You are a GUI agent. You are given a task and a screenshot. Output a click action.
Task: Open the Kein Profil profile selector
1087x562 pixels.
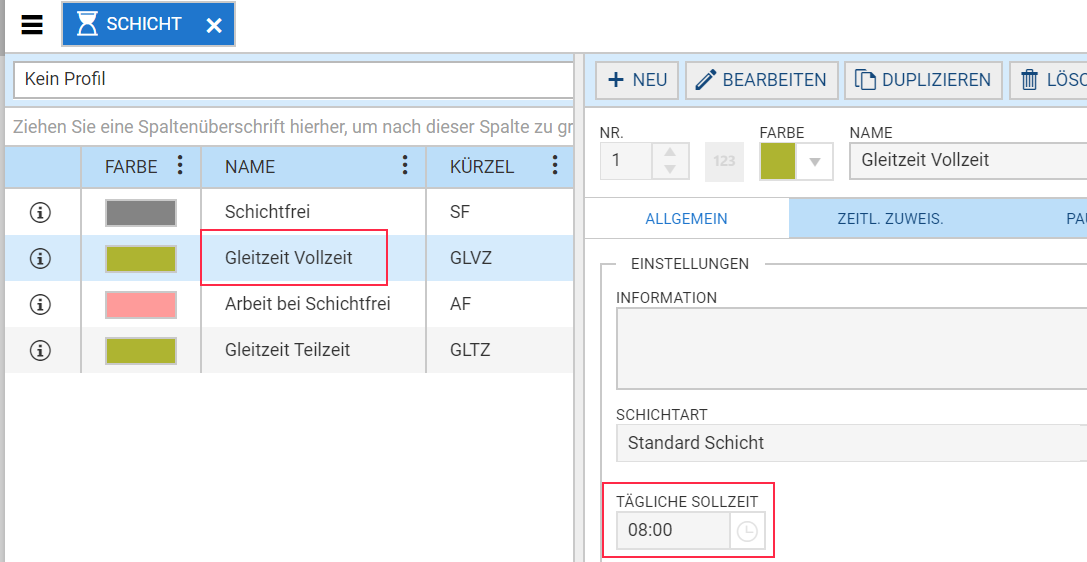click(x=292, y=79)
